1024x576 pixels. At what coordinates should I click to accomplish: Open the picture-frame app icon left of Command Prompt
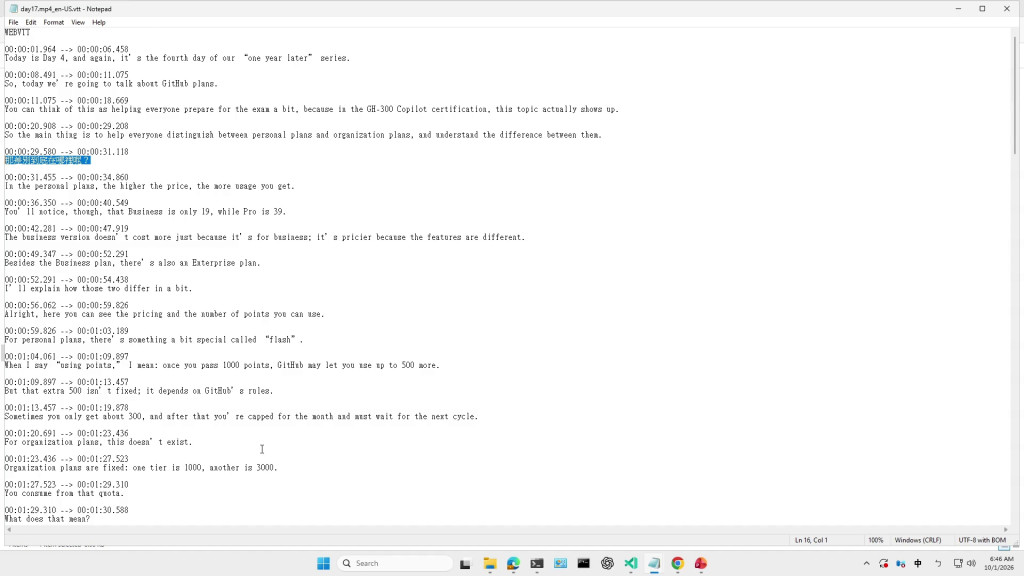click(560, 564)
